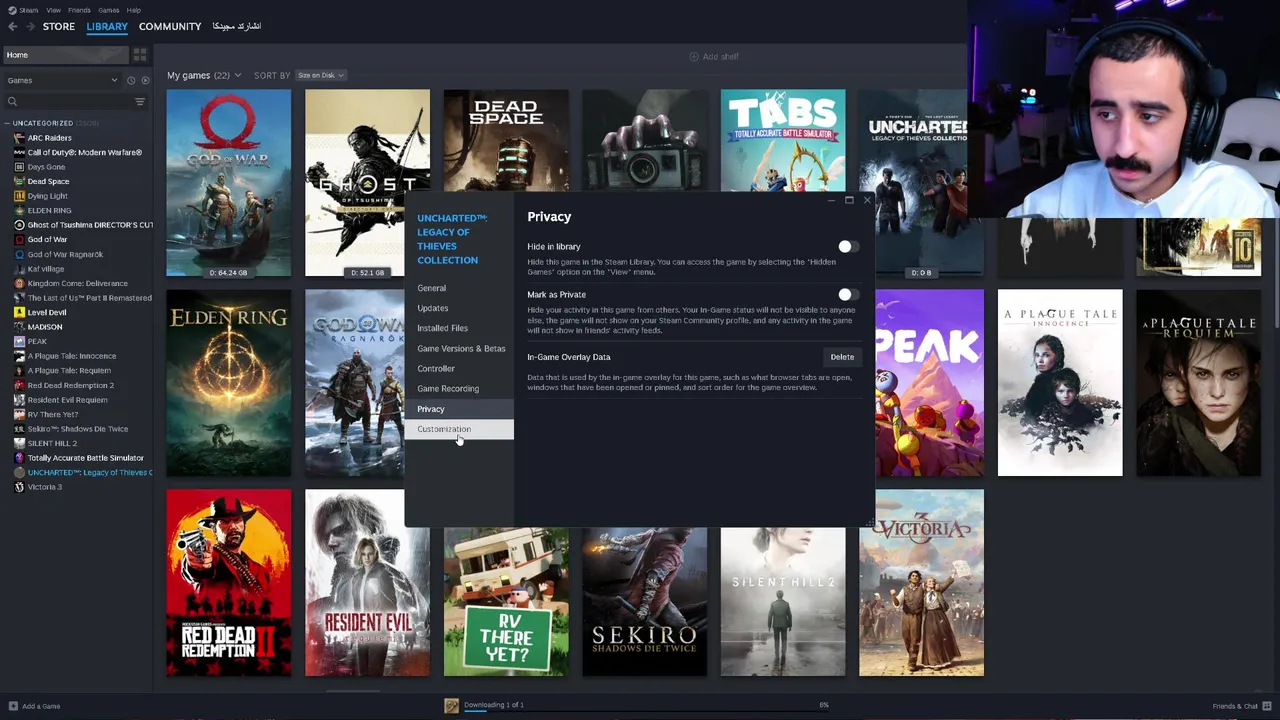Screen dimensions: 1280x720
Task: Select "Kingdom Come: Deliverance" in sidebar list
Action: coord(78,283)
